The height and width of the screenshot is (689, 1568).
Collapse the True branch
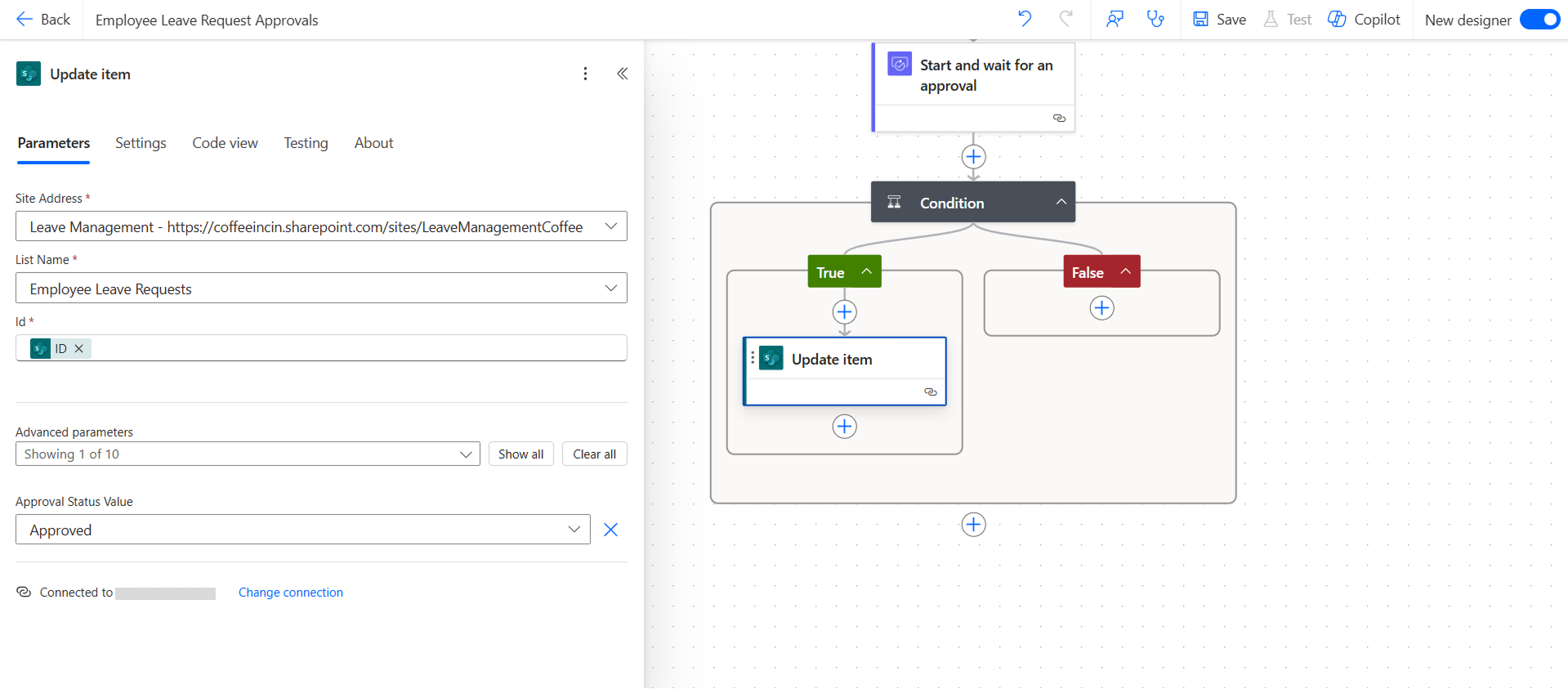click(866, 271)
